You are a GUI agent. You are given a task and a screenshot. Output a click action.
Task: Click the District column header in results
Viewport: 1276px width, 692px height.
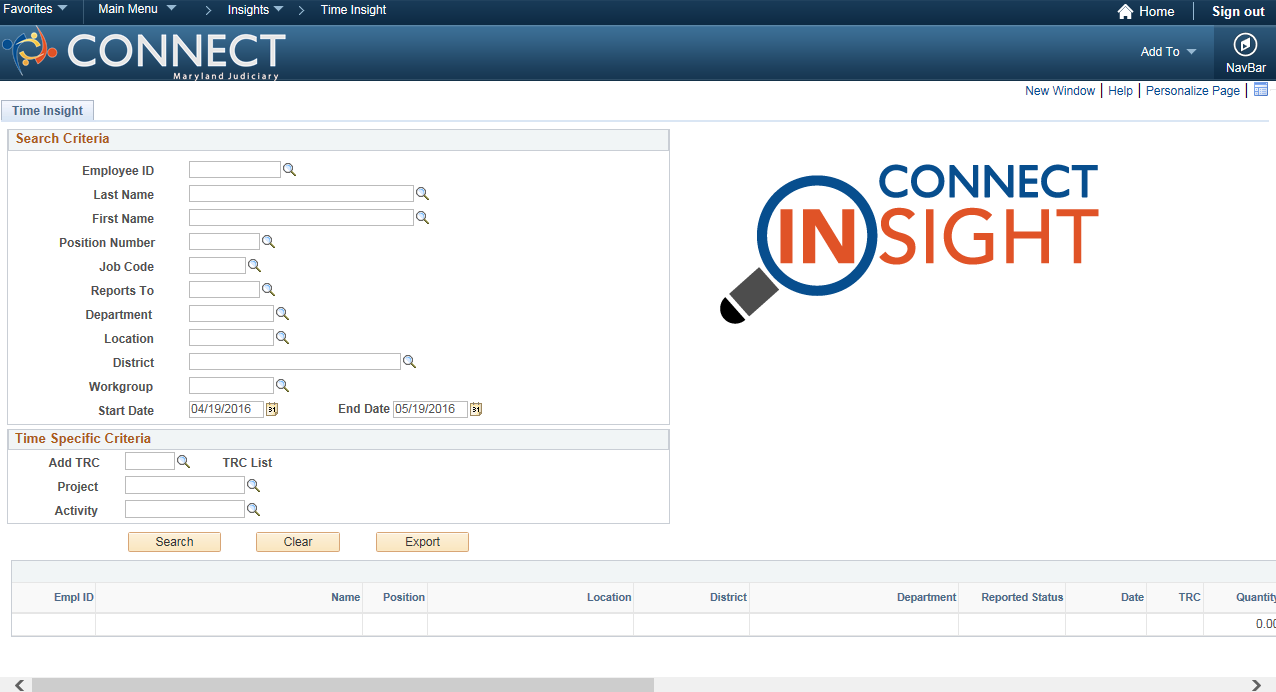[729, 597]
